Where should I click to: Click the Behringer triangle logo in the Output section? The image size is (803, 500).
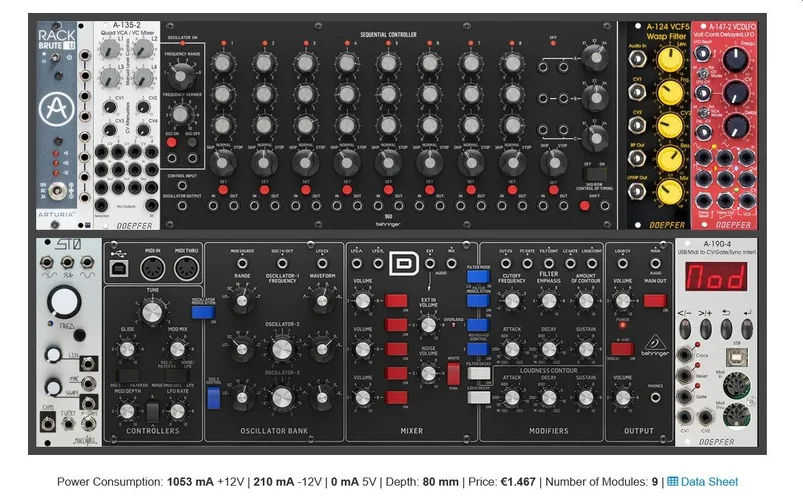click(x=654, y=343)
